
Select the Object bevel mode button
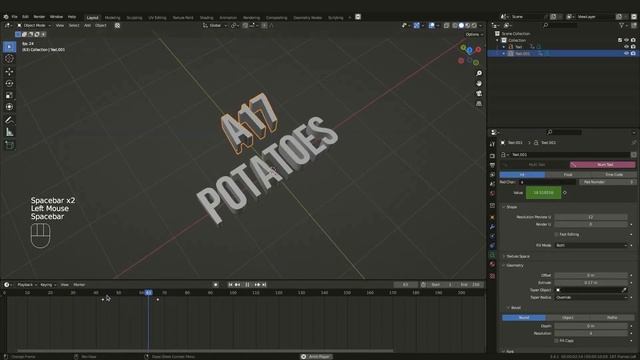pyautogui.click(x=568, y=318)
